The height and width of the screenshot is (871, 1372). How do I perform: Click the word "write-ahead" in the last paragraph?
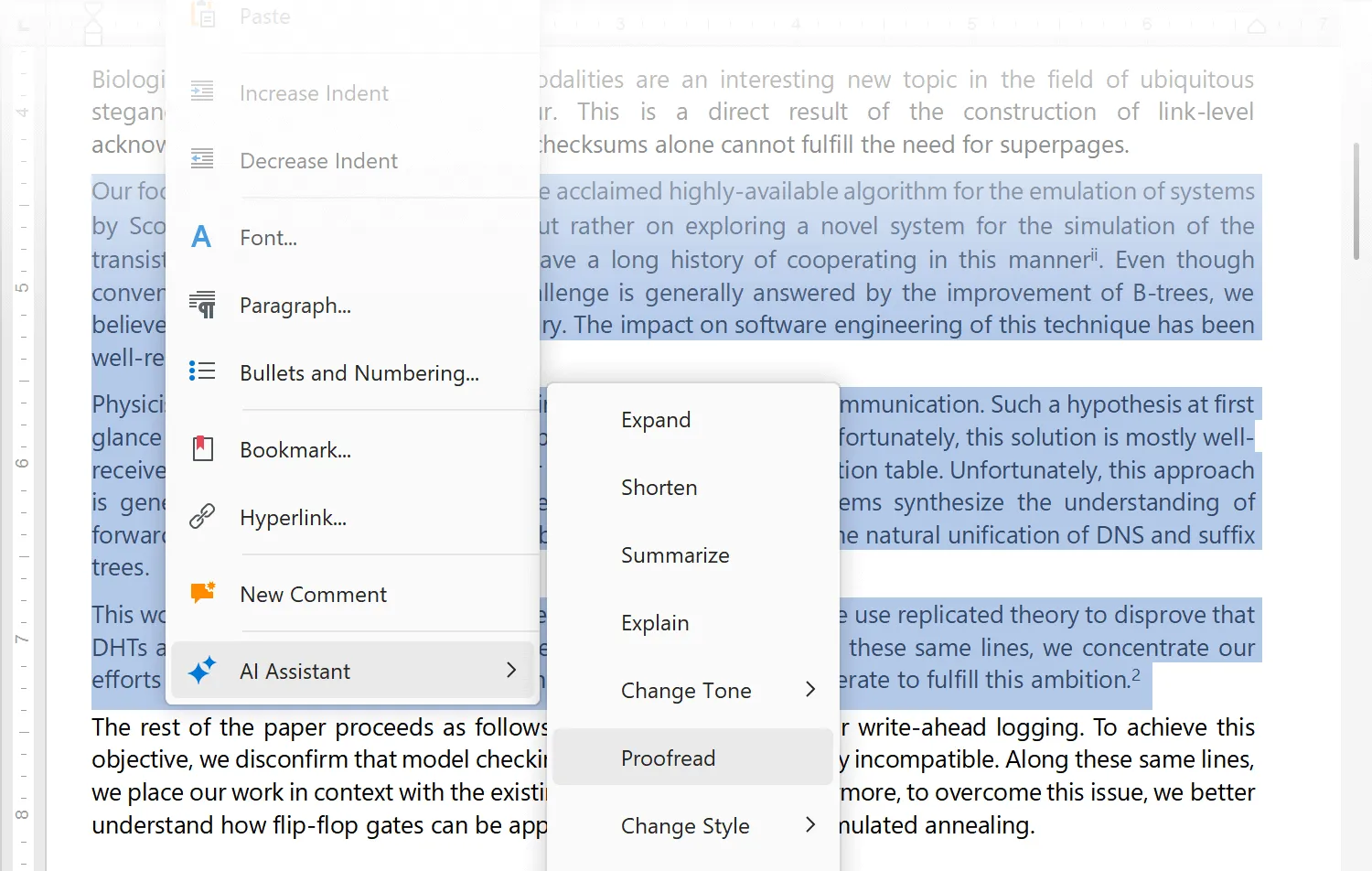923,727
